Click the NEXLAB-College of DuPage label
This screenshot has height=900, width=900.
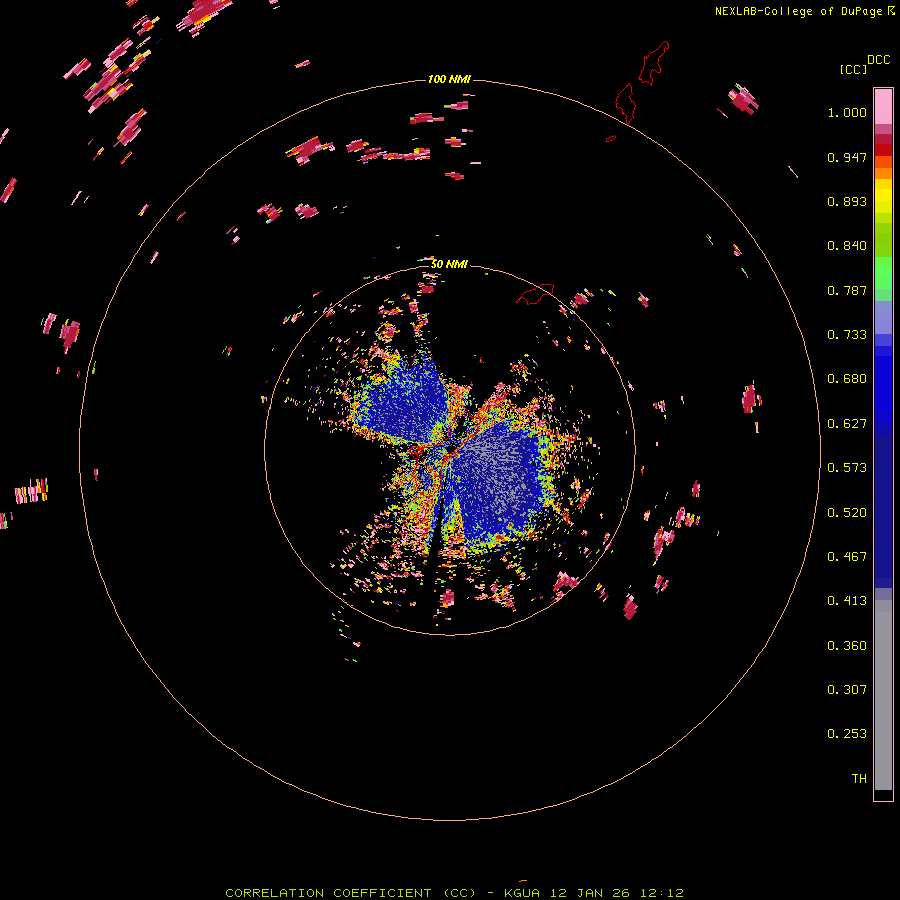coord(798,11)
